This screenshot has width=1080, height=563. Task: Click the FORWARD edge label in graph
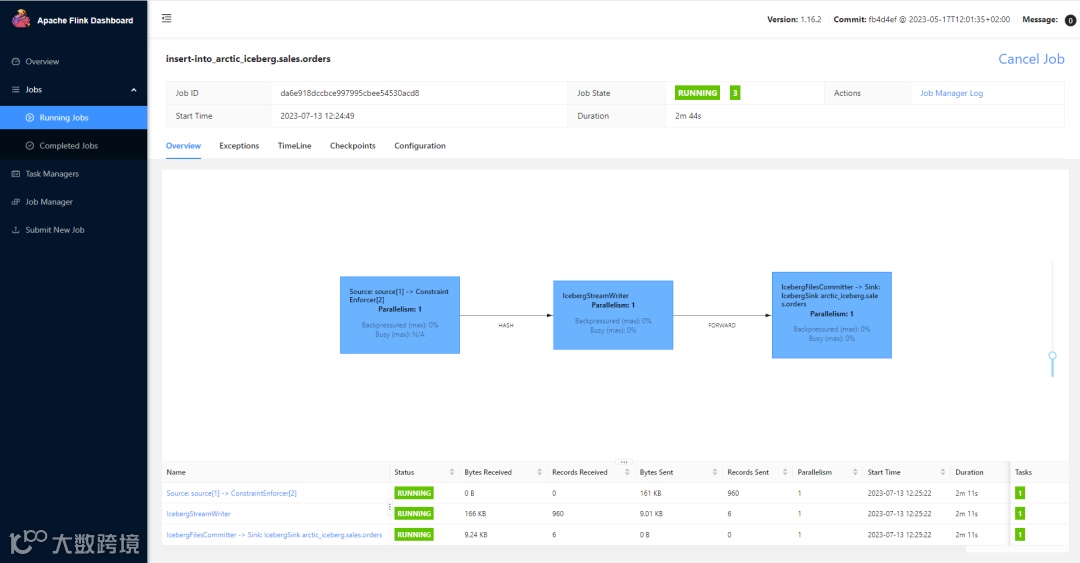point(722,325)
